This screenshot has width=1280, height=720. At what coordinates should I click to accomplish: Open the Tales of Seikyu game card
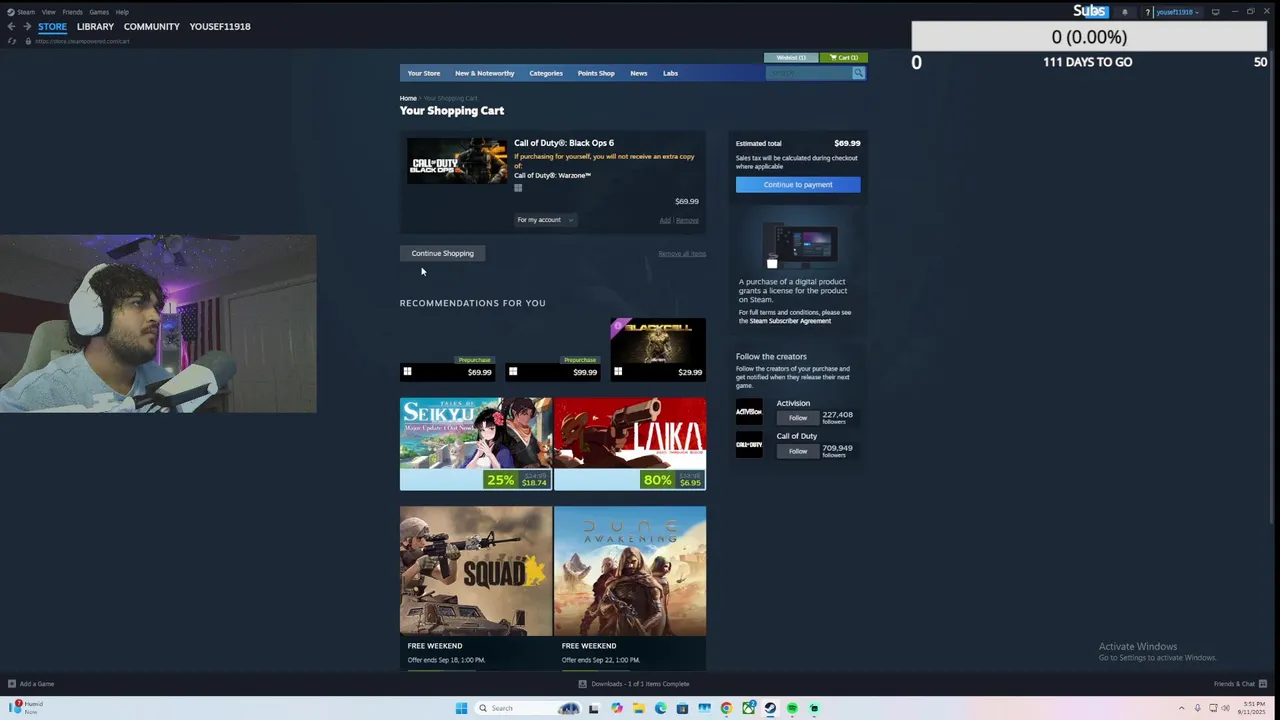tap(476, 444)
